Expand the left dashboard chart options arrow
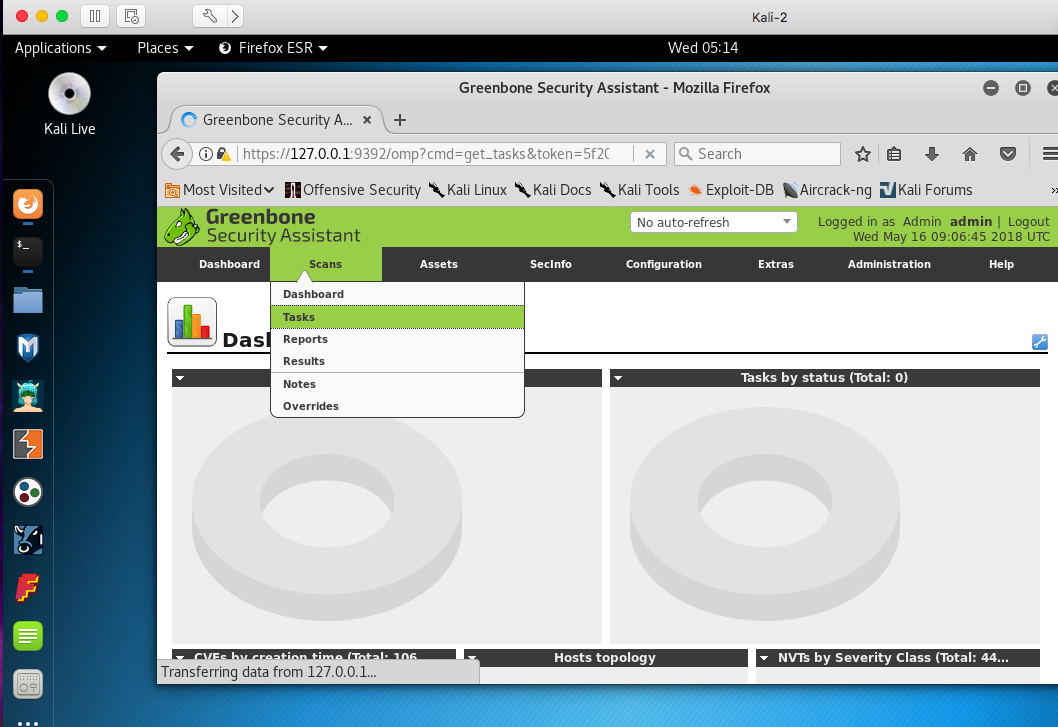The image size is (1058, 727). tap(179, 378)
